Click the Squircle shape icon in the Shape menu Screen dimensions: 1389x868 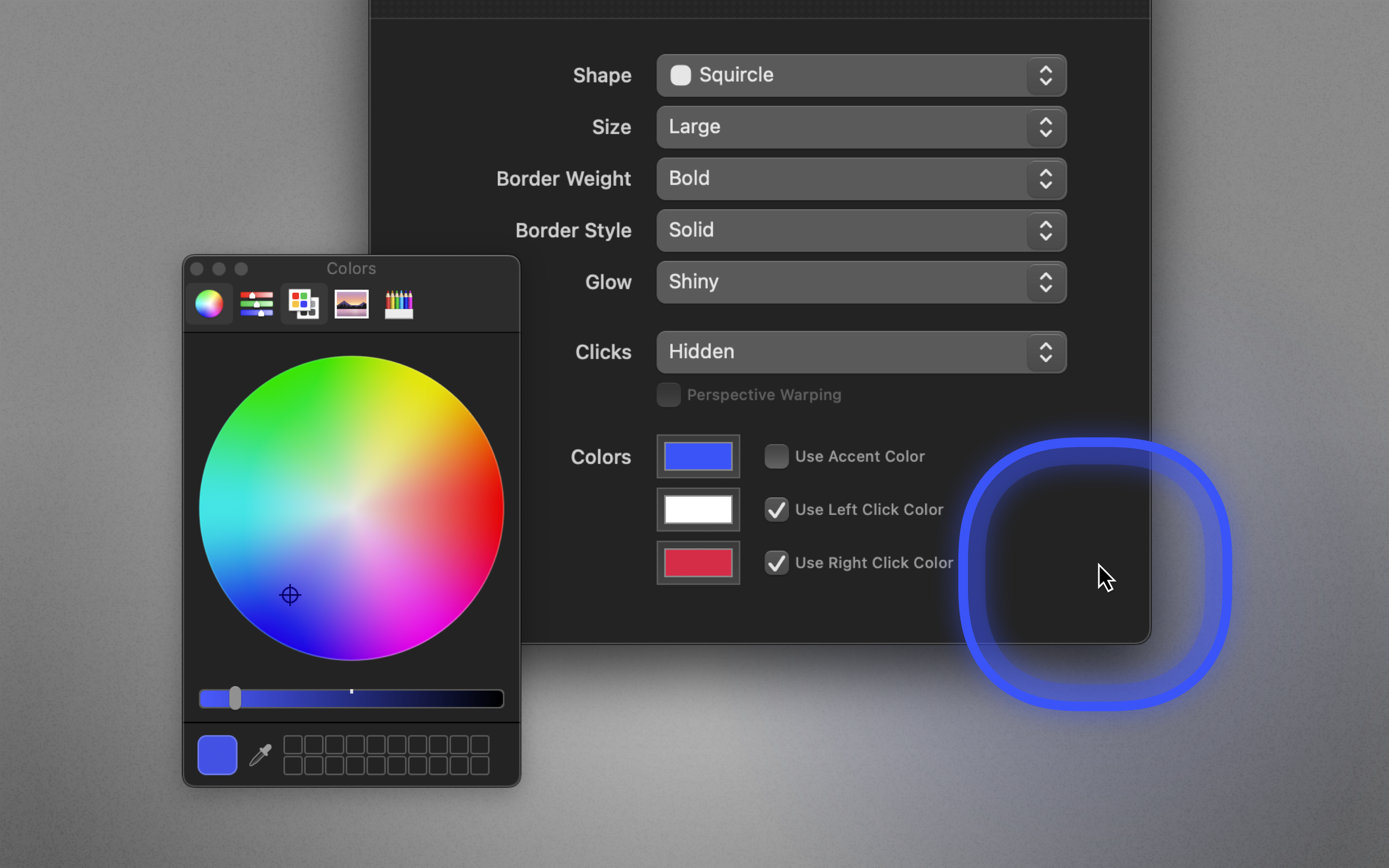tap(681, 75)
